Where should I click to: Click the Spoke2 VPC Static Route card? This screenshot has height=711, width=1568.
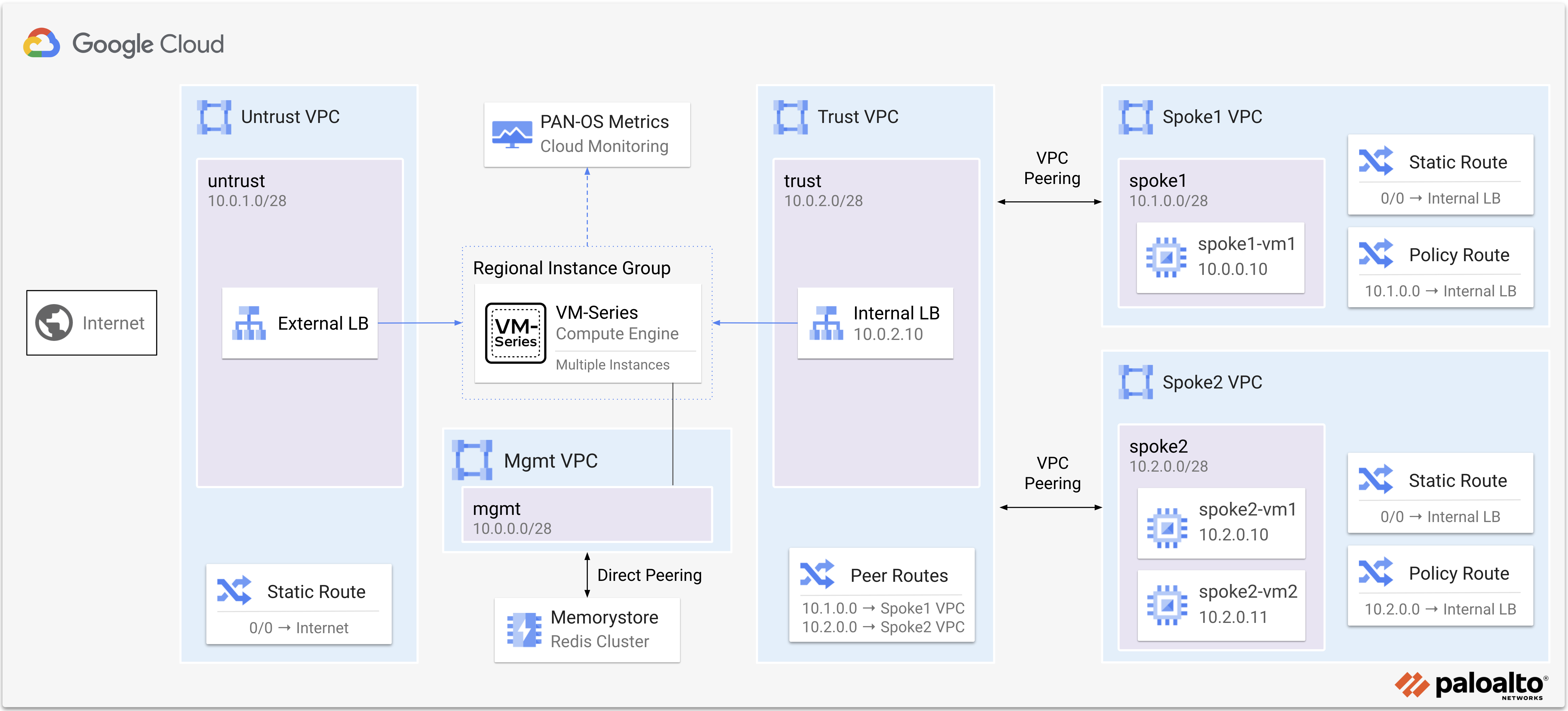click(1440, 493)
